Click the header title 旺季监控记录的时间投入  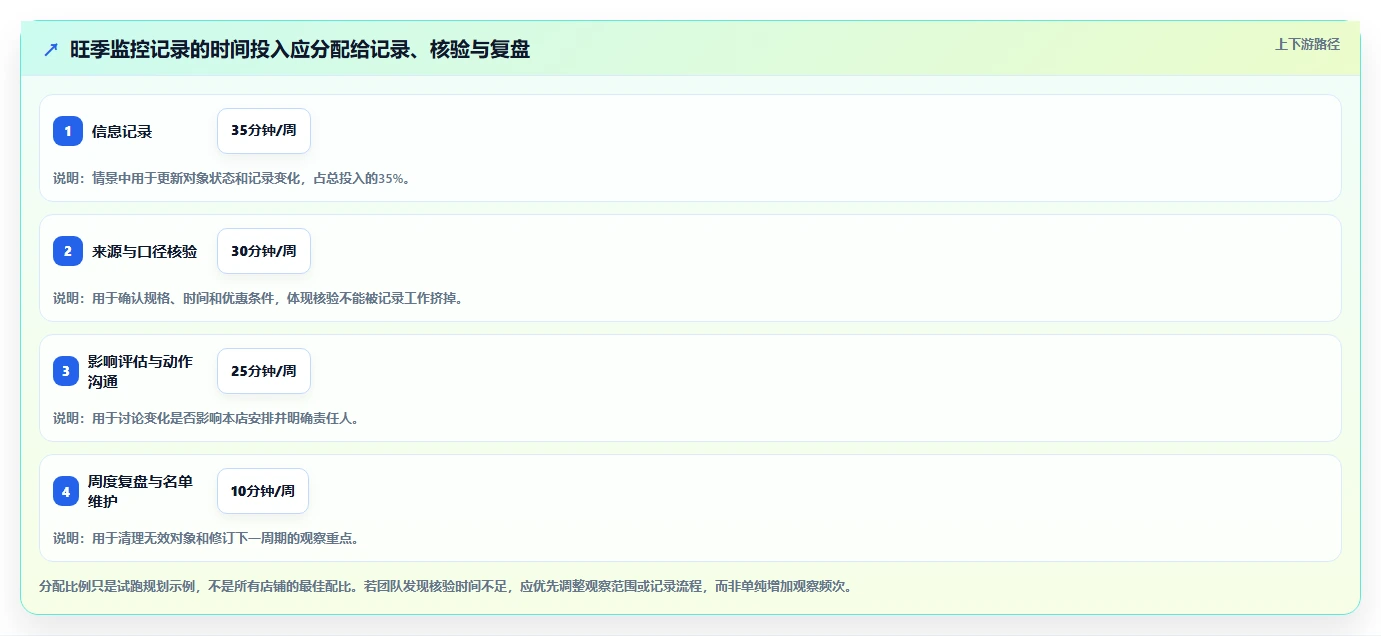click(300, 50)
